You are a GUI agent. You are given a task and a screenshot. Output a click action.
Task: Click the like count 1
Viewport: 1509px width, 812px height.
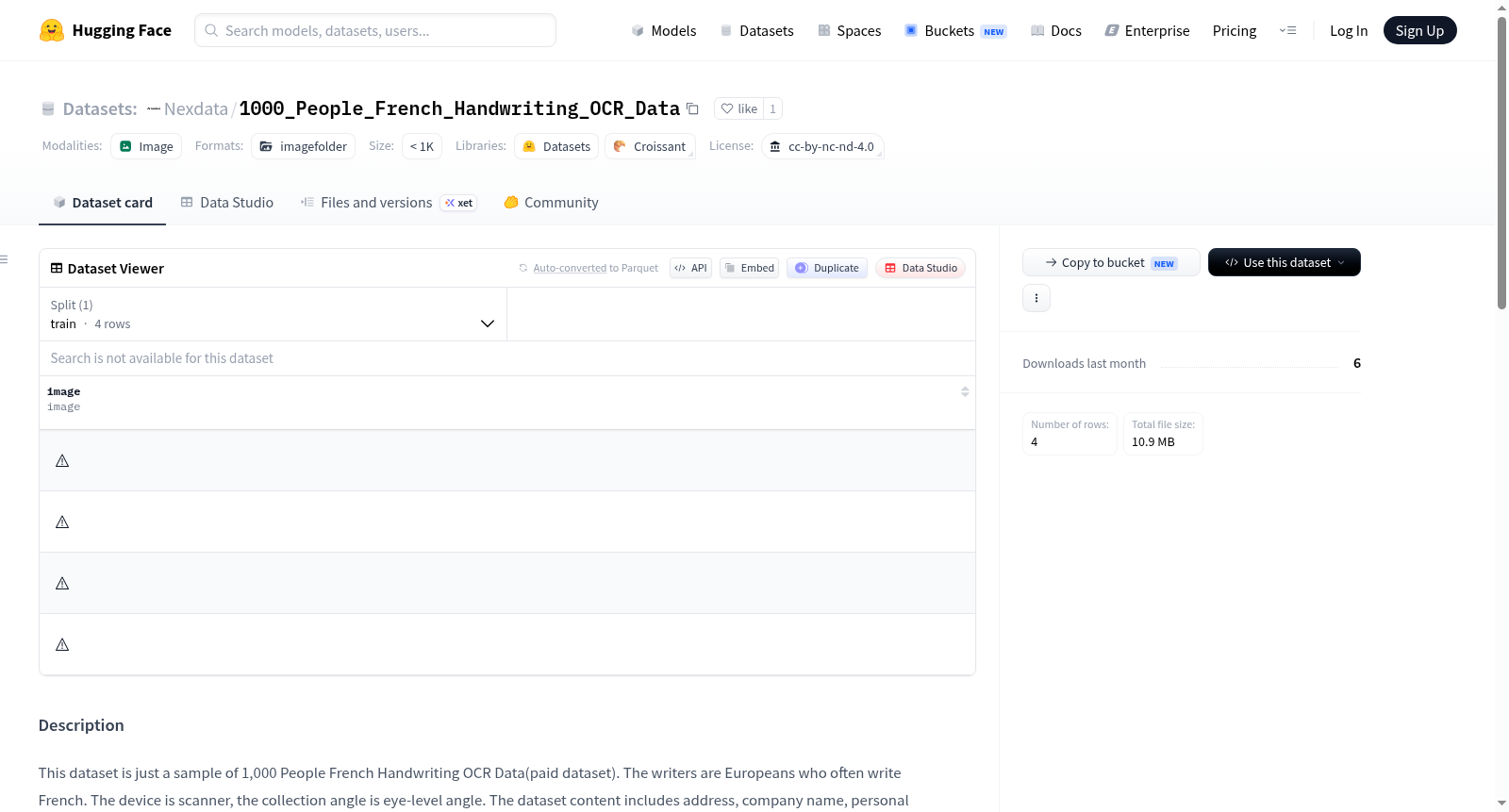tap(772, 108)
